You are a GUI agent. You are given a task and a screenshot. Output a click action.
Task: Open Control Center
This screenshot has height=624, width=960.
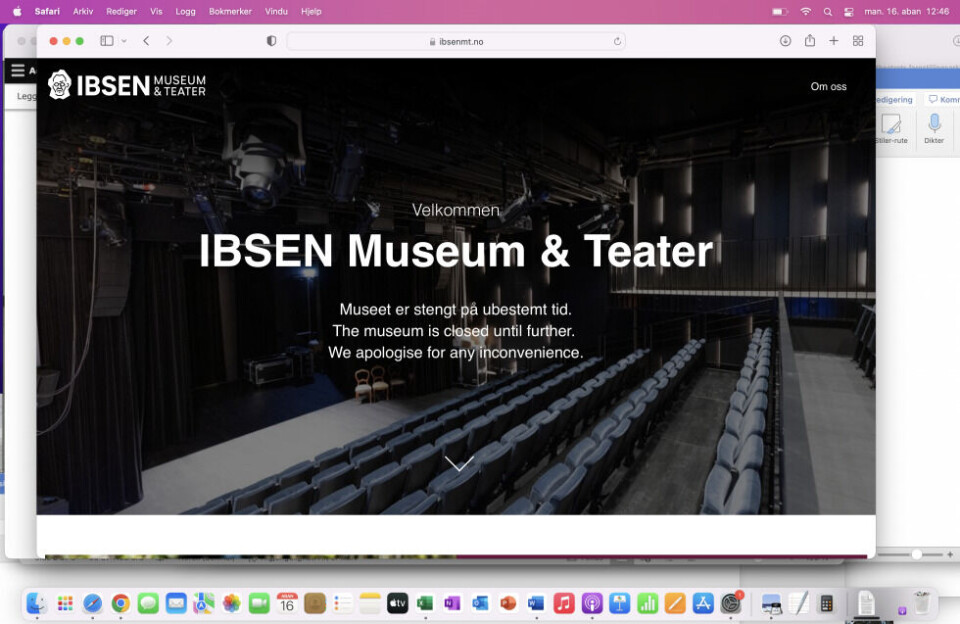849,12
